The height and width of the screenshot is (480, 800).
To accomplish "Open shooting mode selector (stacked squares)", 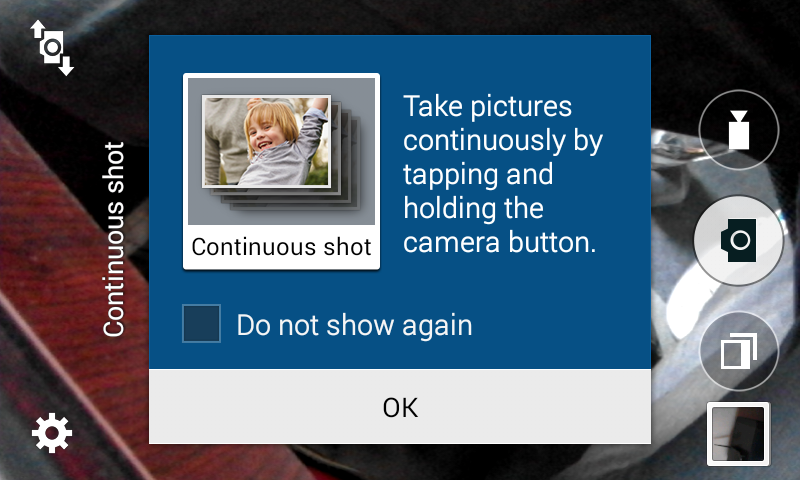I will click(739, 351).
